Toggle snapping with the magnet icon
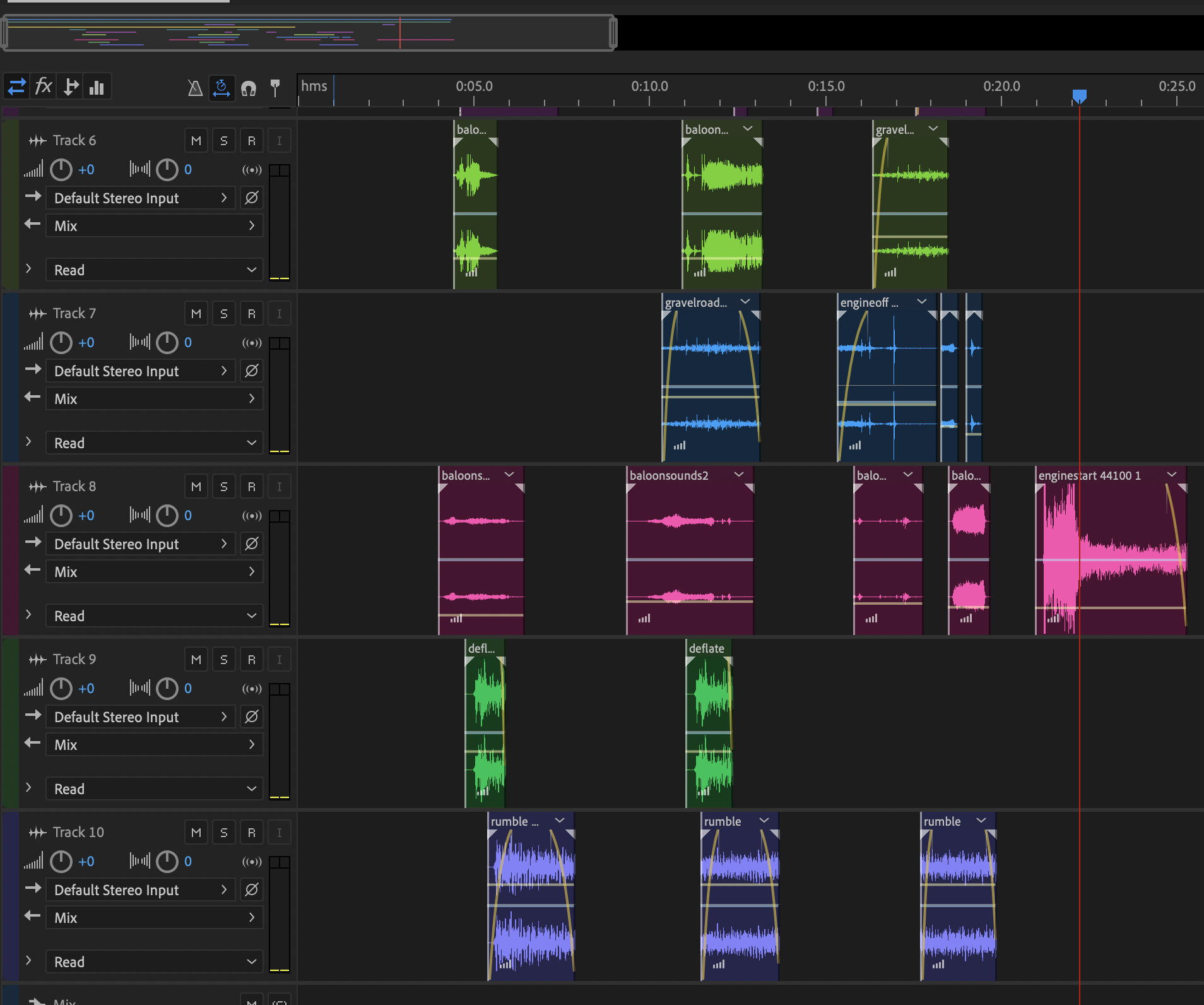Image resolution: width=1204 pixels, height=1005 pixels. click(249, 88)
